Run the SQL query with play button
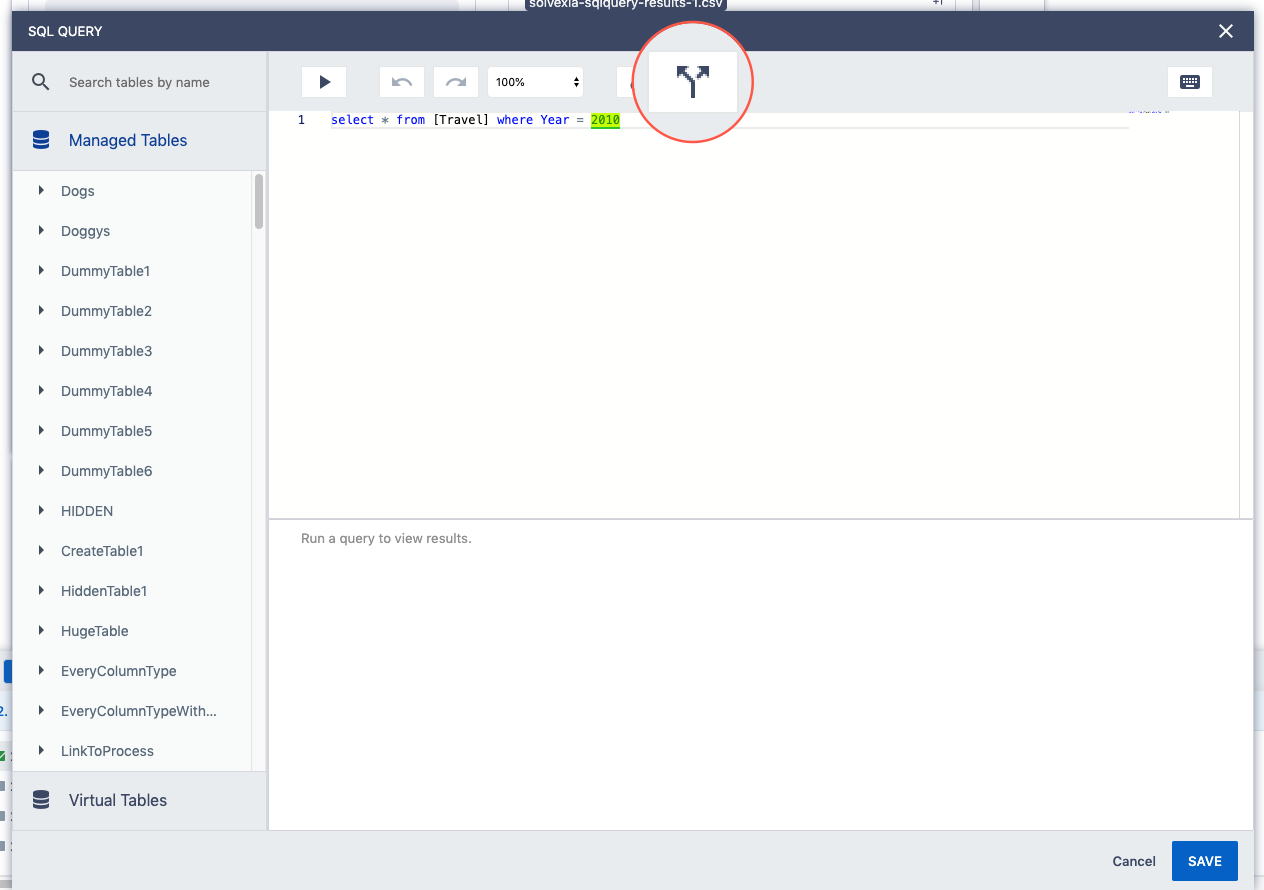Screen dimensions: 1264x890 (324, 82)
